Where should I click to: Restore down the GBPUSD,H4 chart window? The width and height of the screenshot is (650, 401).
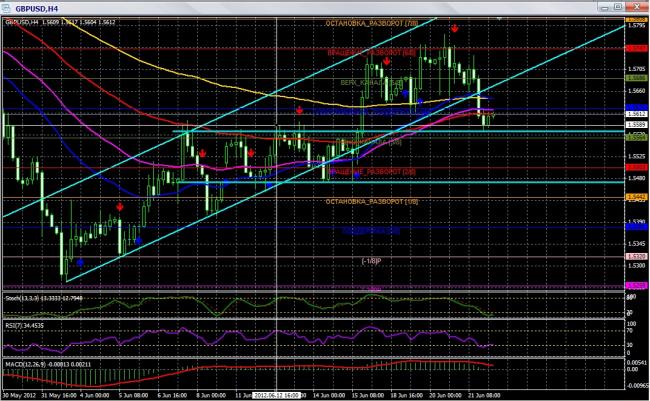618,7
